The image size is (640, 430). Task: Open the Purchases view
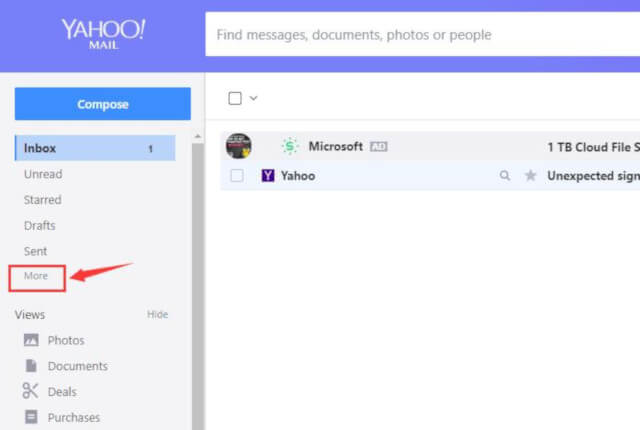coord(74,417)
